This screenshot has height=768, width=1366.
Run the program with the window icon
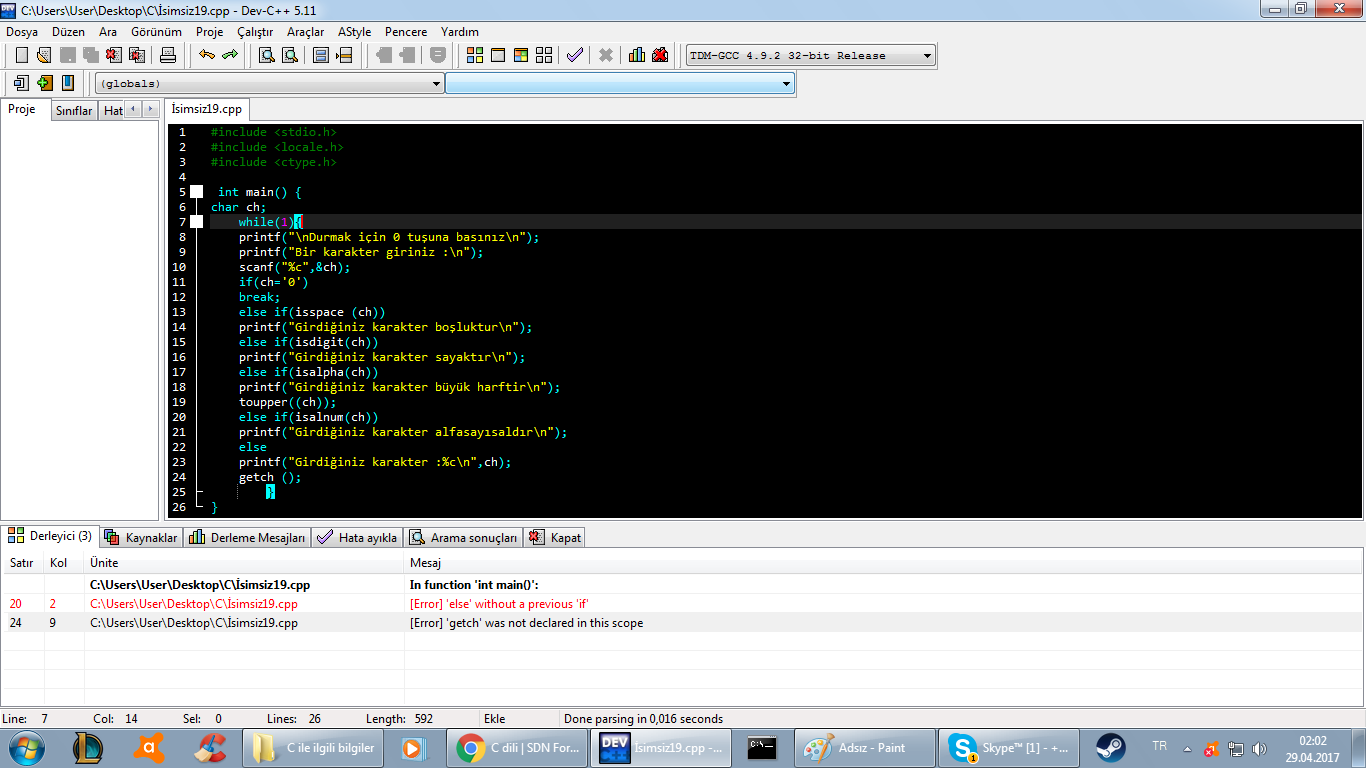pyautogui.click(x=498, y=55)
